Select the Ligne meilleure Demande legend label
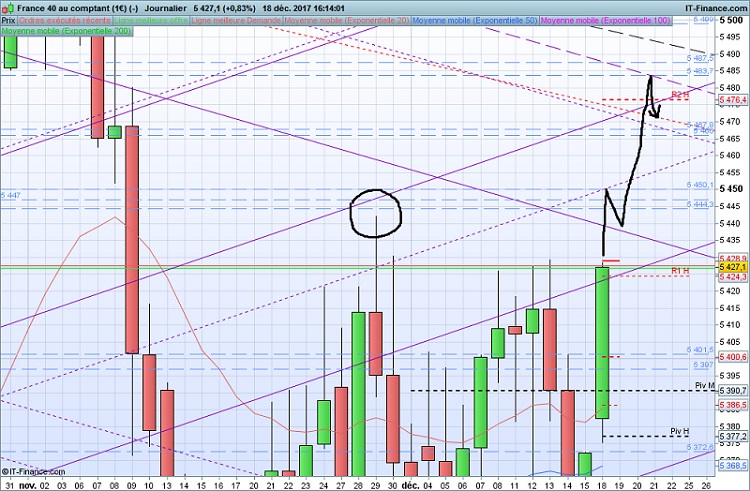The width and height of the screenshot is (750, 491). tap(236, 21)
